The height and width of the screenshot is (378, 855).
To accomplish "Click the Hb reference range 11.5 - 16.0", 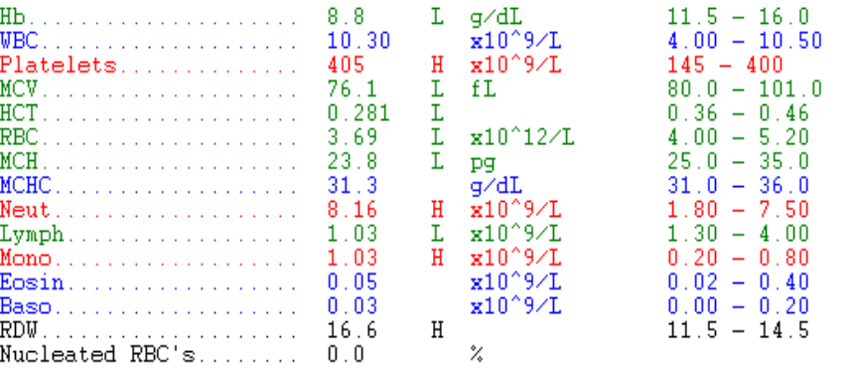I will 738,17.
